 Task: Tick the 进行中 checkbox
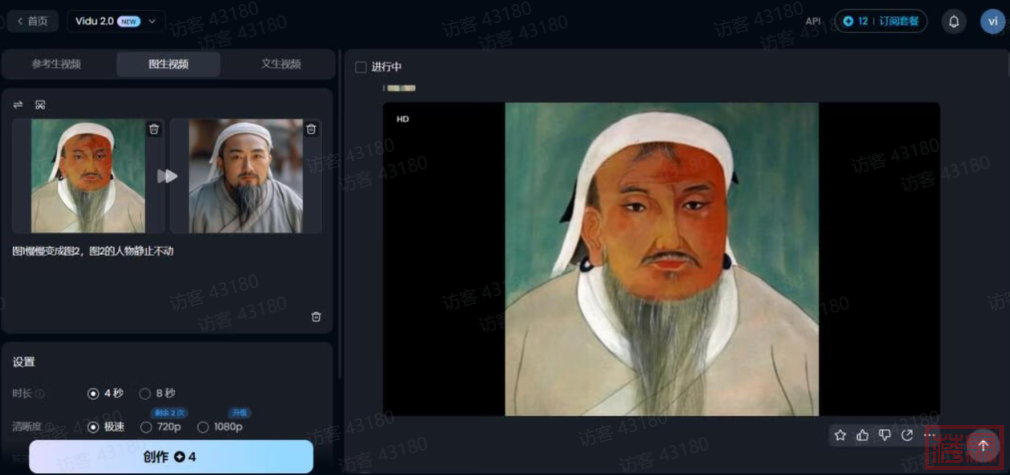click(361, 67)
